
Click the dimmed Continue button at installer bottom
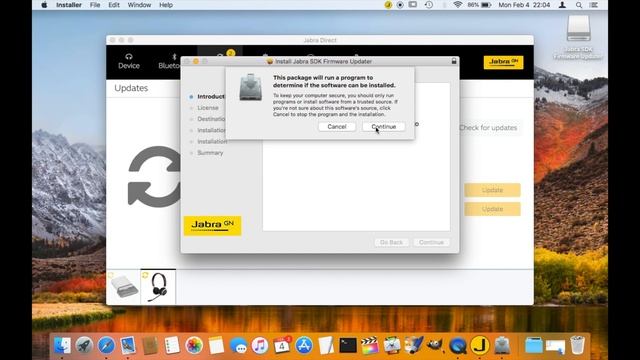coord(431,242)
